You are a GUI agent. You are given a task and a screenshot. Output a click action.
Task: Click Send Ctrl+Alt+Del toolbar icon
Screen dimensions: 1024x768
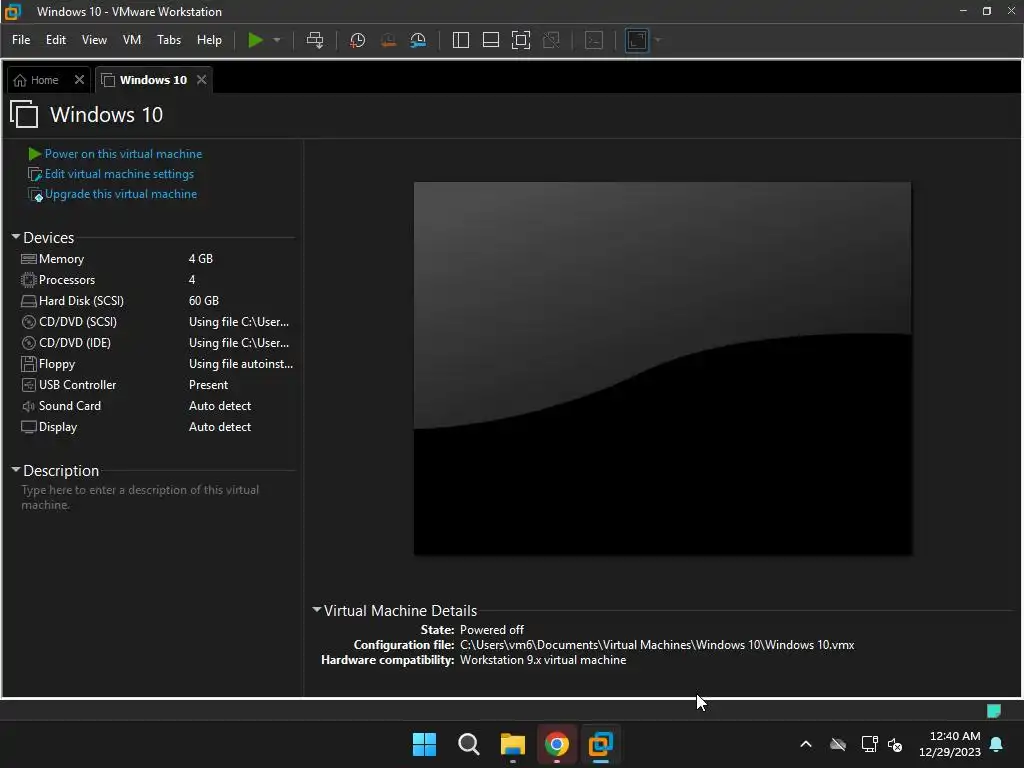pyautogui.click(x=315, y=40)
